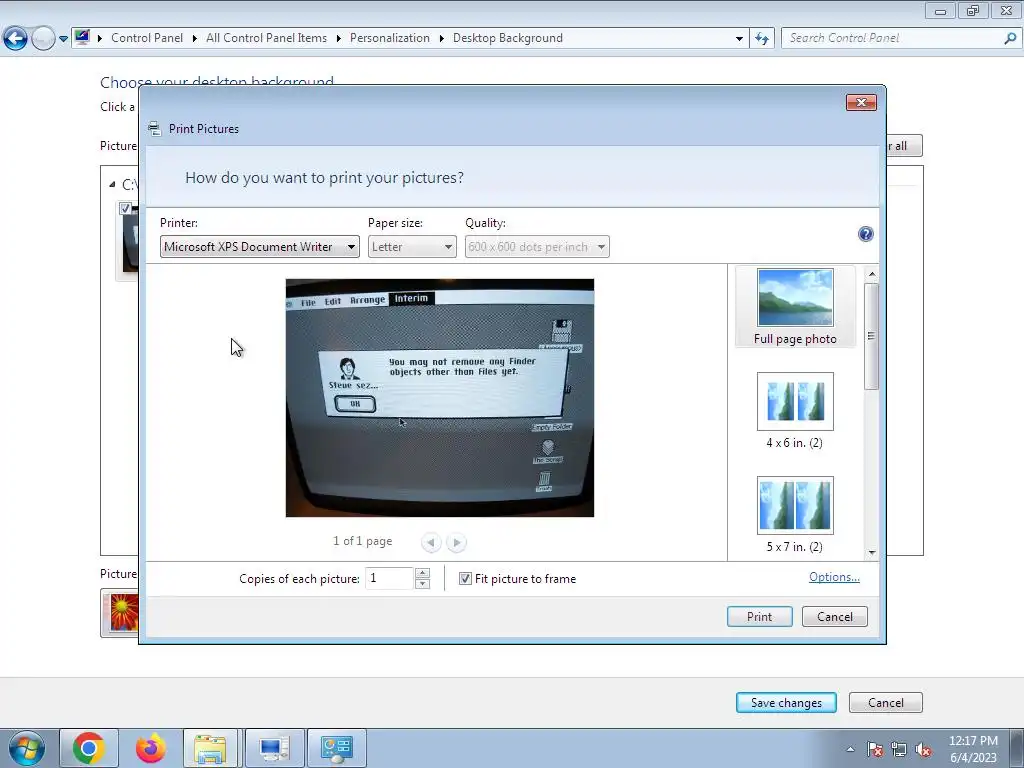Click the Control Panel back arrow

pos(15,39)
